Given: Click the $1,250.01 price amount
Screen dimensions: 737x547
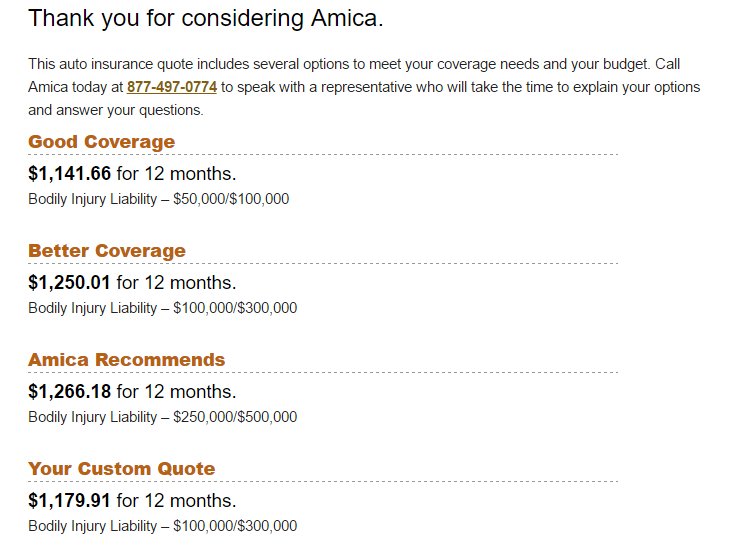Looking at the screenshot, I should 70,282.
